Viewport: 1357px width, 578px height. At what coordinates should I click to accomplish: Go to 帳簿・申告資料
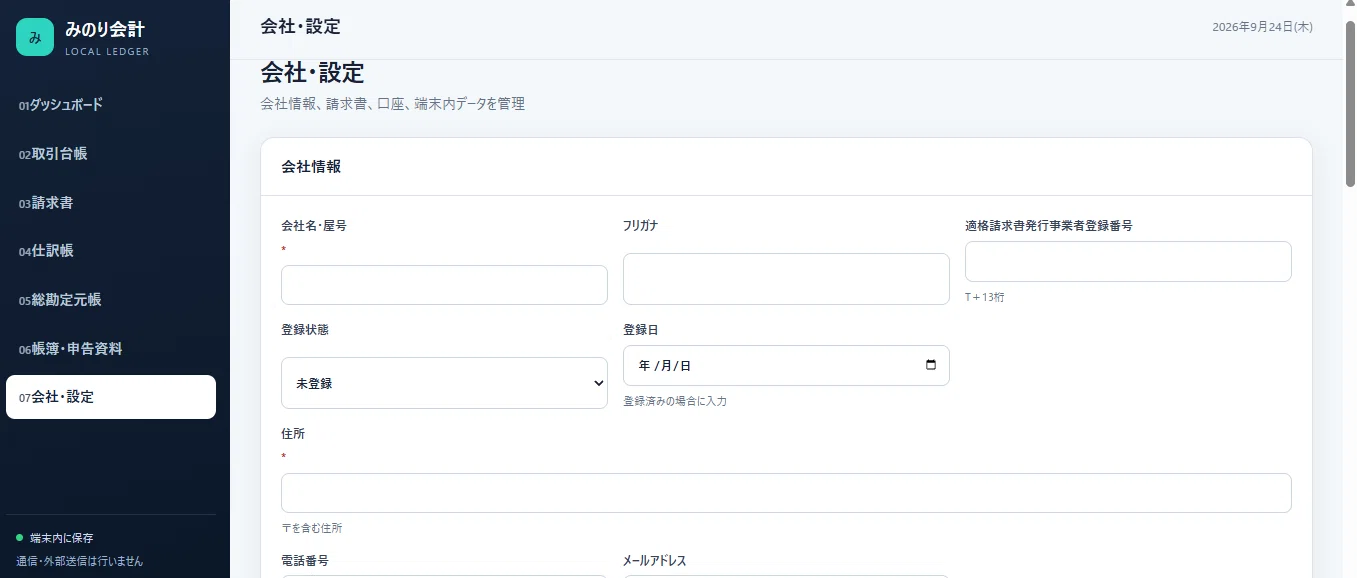pos(111,349)
